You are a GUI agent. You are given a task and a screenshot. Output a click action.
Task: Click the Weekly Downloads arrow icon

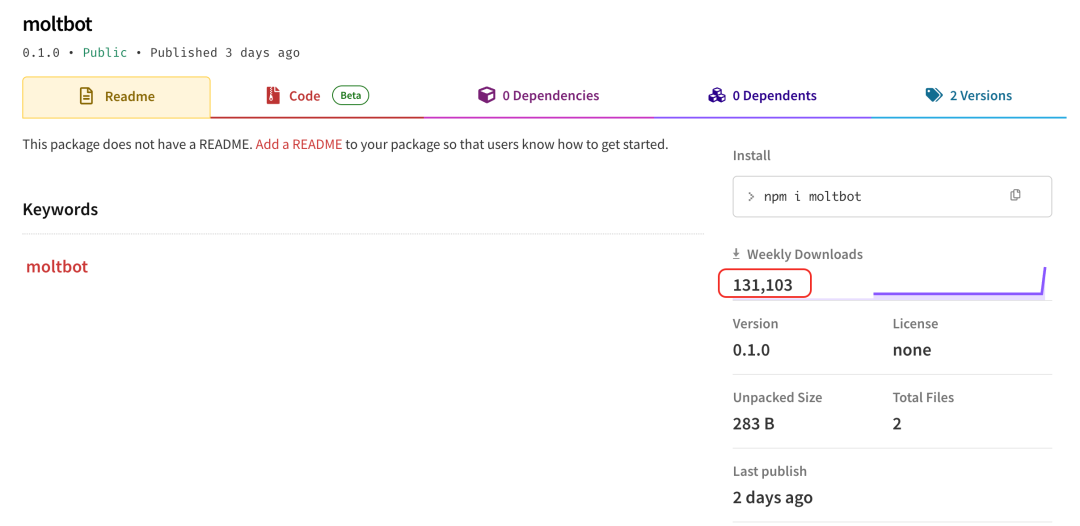point(737,255)
